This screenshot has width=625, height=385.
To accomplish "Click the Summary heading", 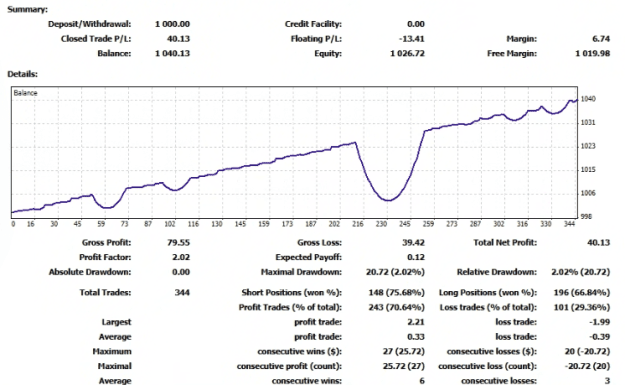I will point(28,9).
